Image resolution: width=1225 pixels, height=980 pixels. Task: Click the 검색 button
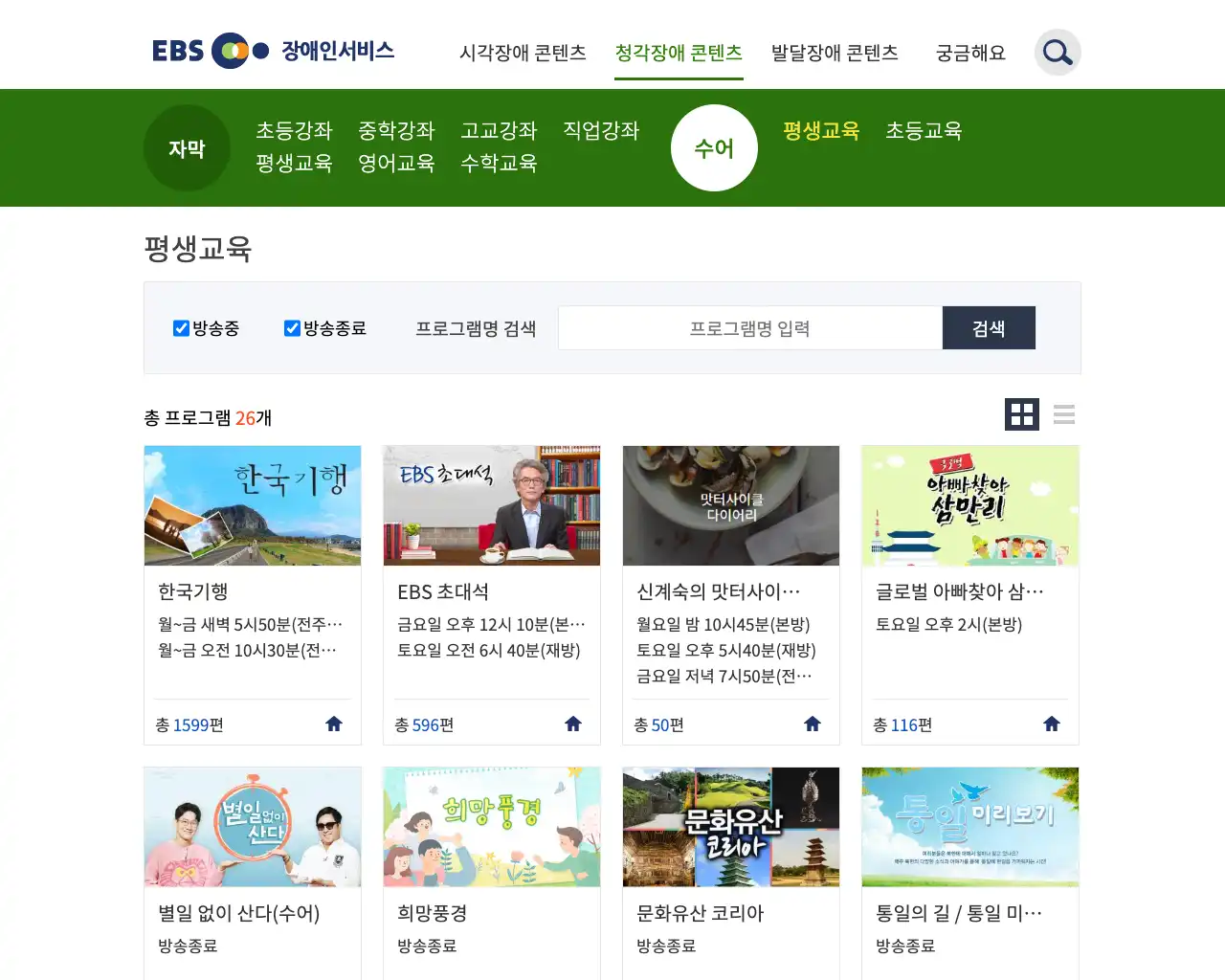[989, 328]
